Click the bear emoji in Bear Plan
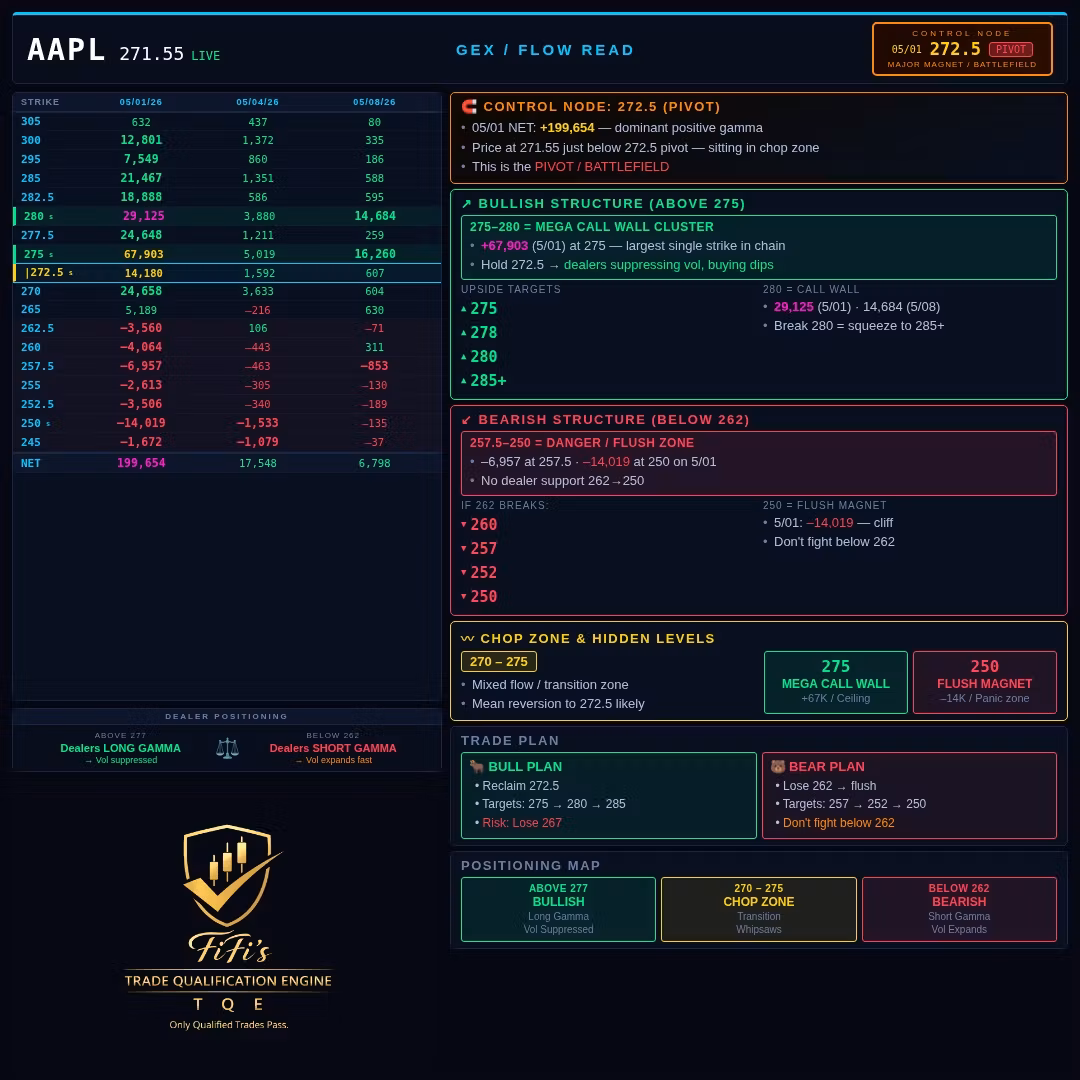Image resolution: width=1080 pixels, height=1080 pixels. (x=778, y=766)
